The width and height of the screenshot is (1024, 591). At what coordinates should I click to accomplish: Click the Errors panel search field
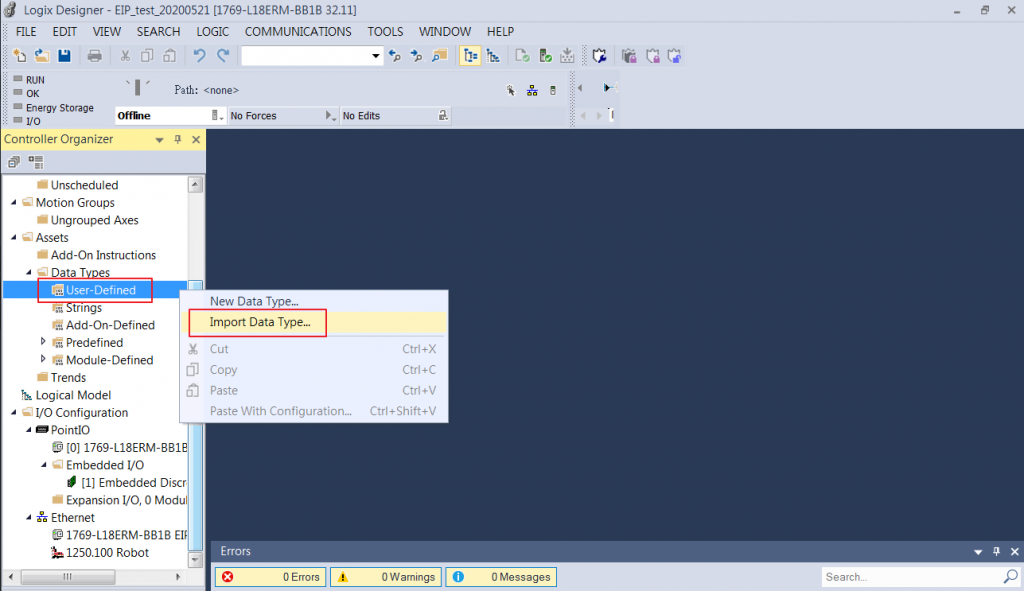tap(910, 577)
